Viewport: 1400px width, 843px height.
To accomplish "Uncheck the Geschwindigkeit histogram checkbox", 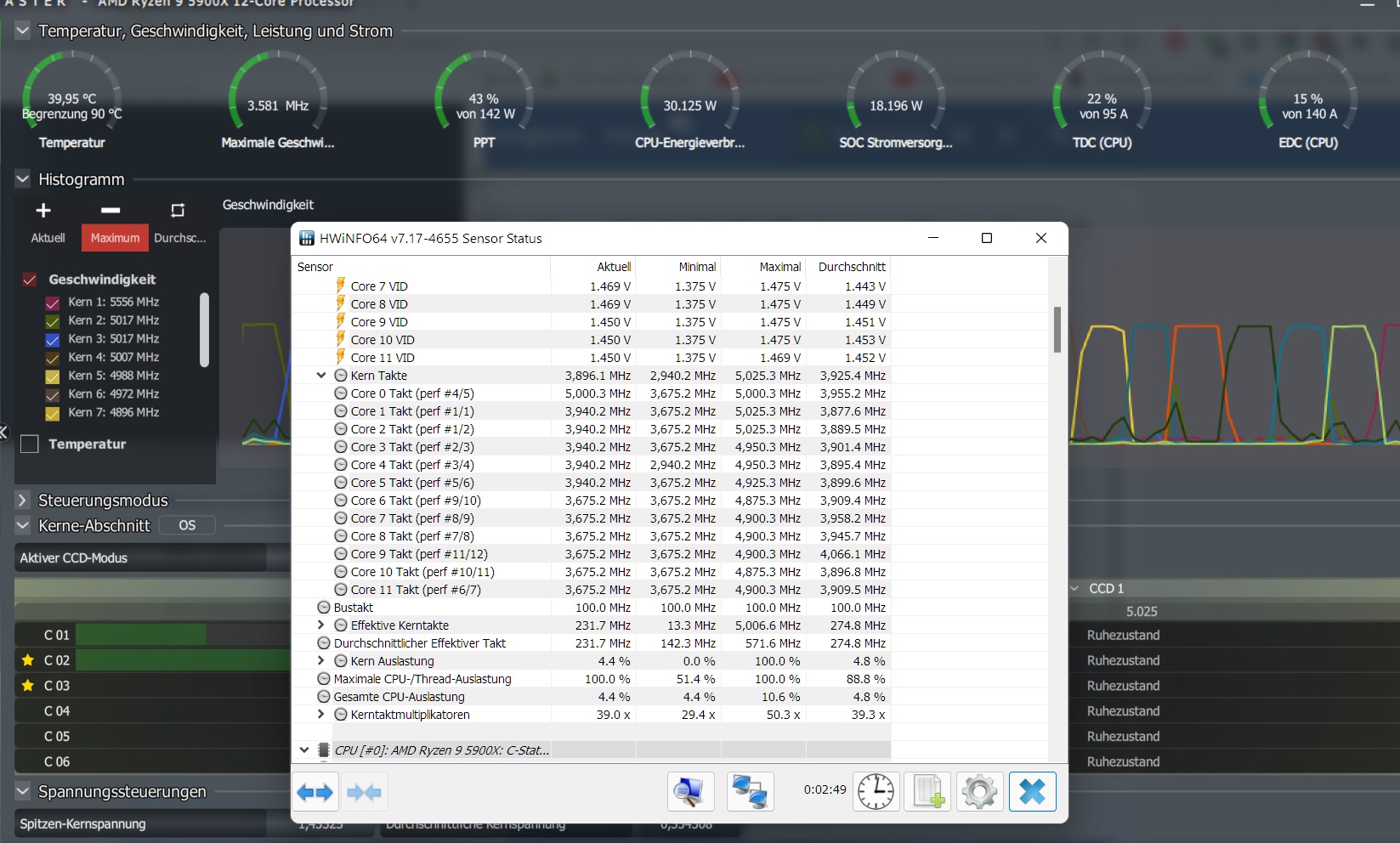I will click(x=30, y=280).
